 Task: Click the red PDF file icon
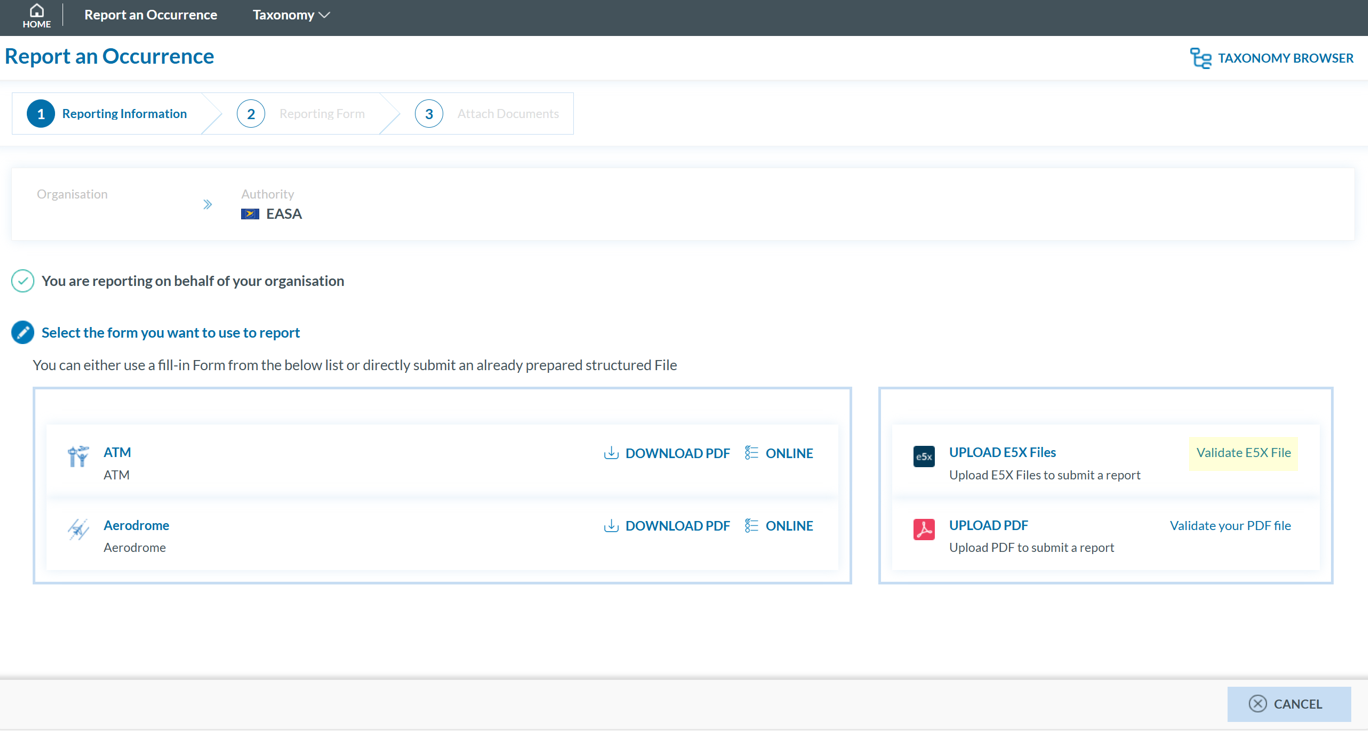[924, 530]
